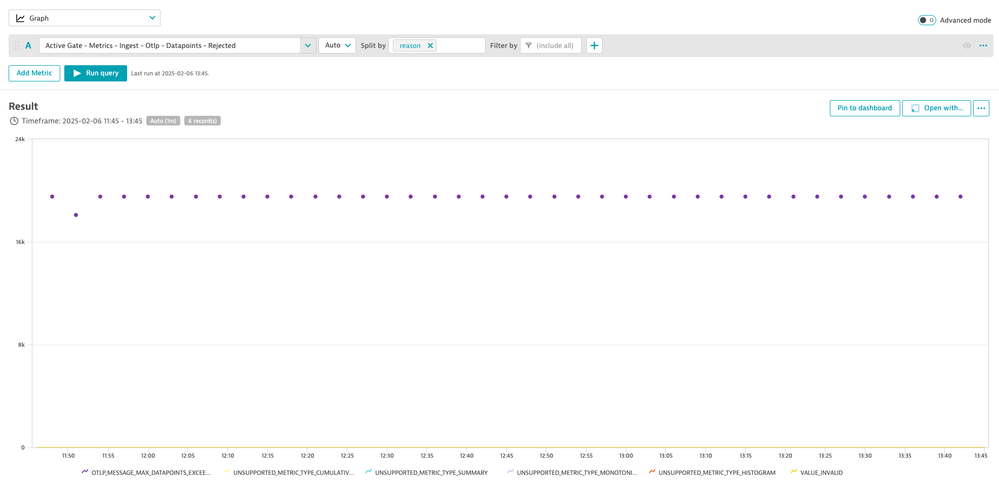This screenshot has width=999, height=496.
Task: Remove the reason split-by tag
Action: point(431,46)
